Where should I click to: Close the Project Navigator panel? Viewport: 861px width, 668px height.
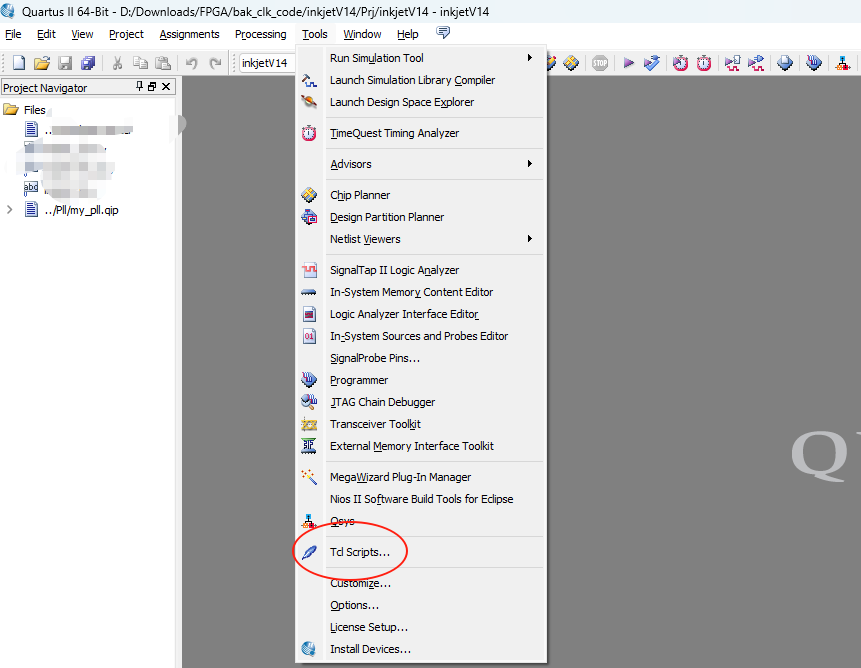coord(166,87)
